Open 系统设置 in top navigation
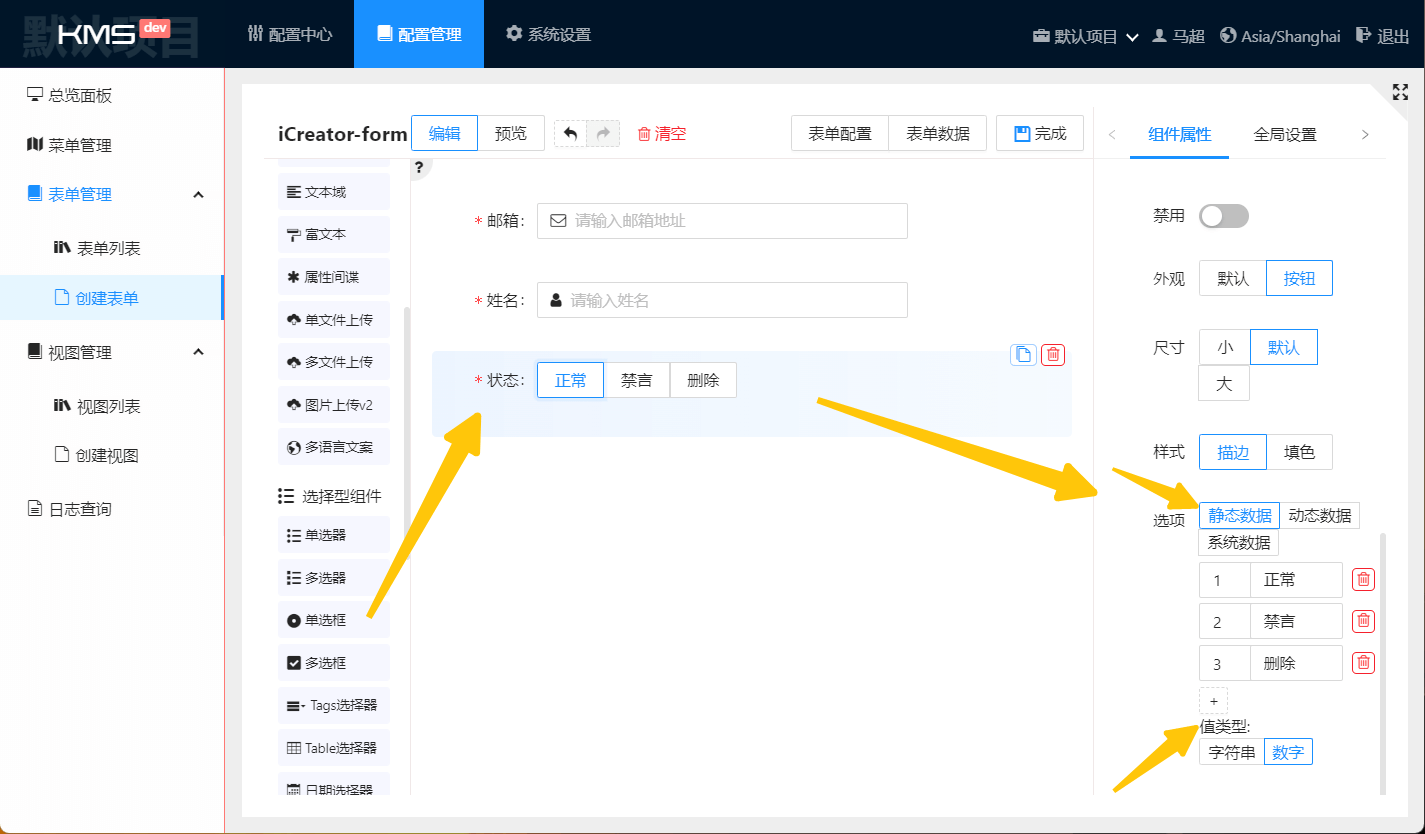The height and width of the screenshot is (834, 1425). click(548, 34)
